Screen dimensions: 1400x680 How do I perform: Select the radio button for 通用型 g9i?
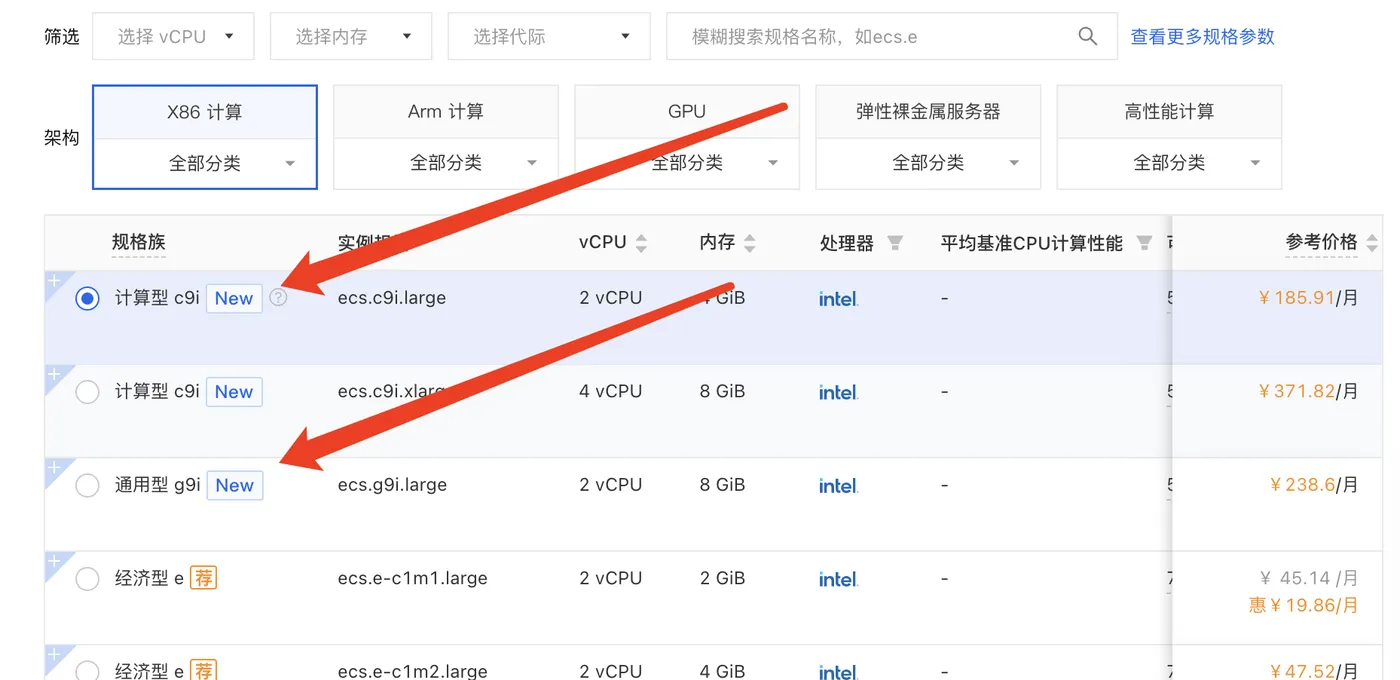tap(87, 484)
